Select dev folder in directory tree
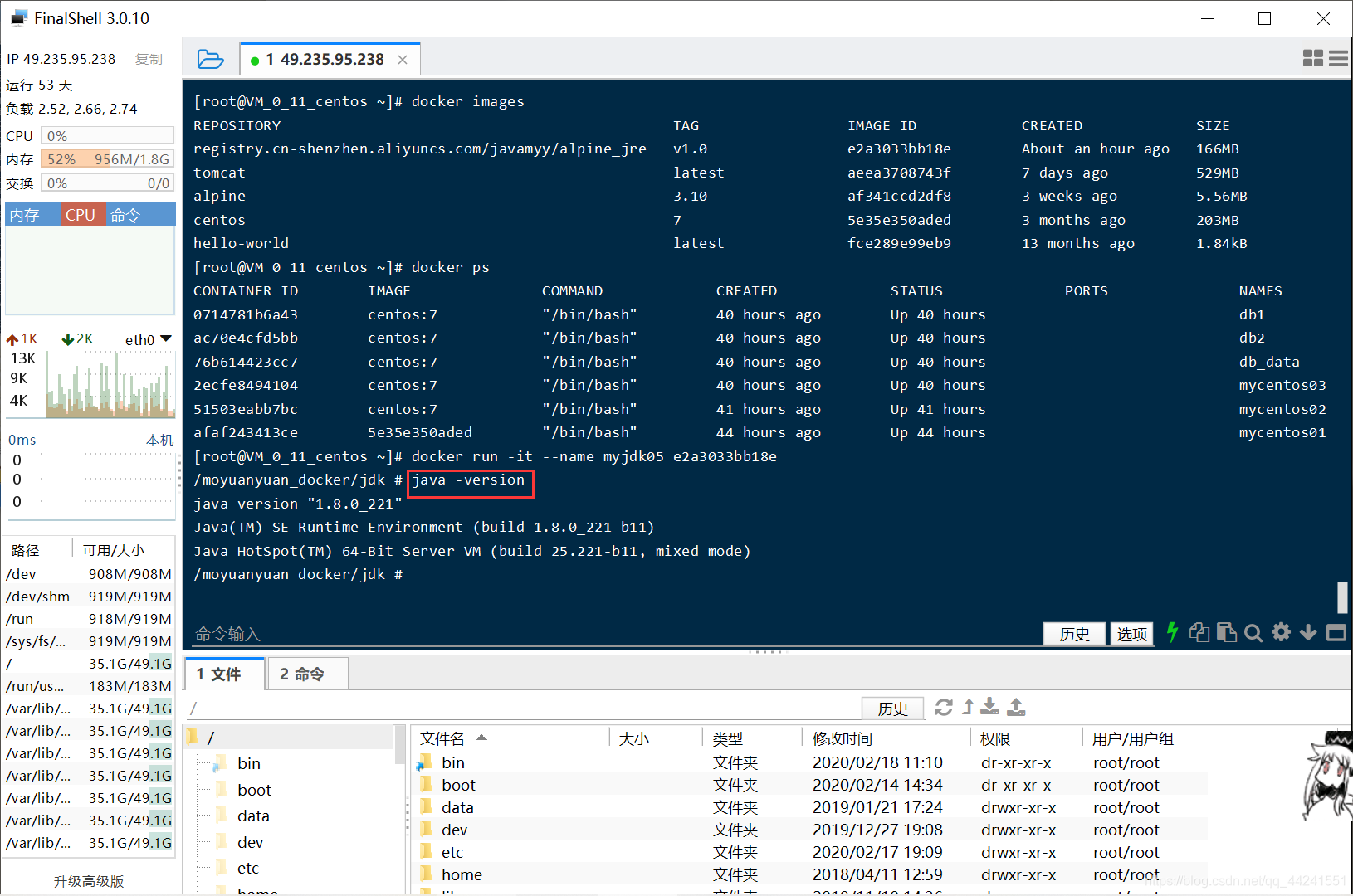Screen dimensions: 1353x896 point(250,842)
